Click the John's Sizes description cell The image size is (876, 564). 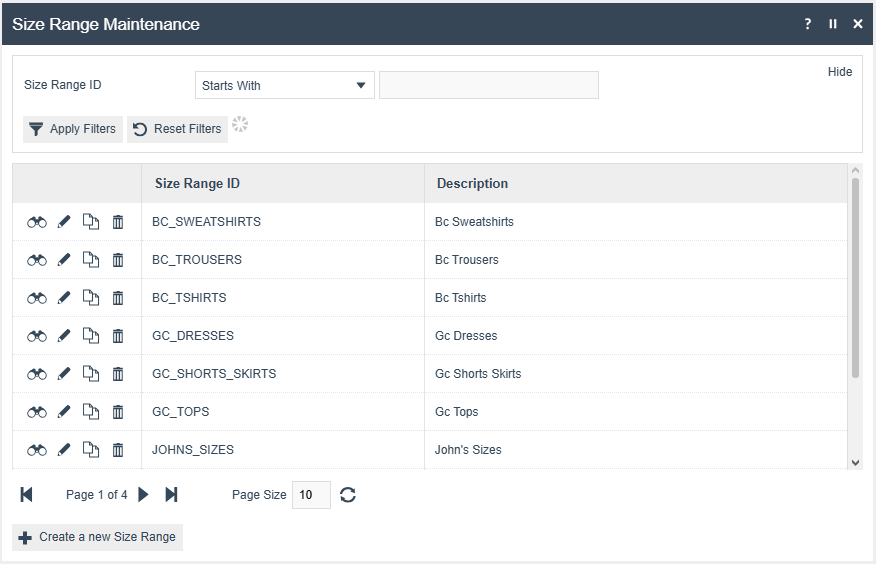(x=636, y=450)
